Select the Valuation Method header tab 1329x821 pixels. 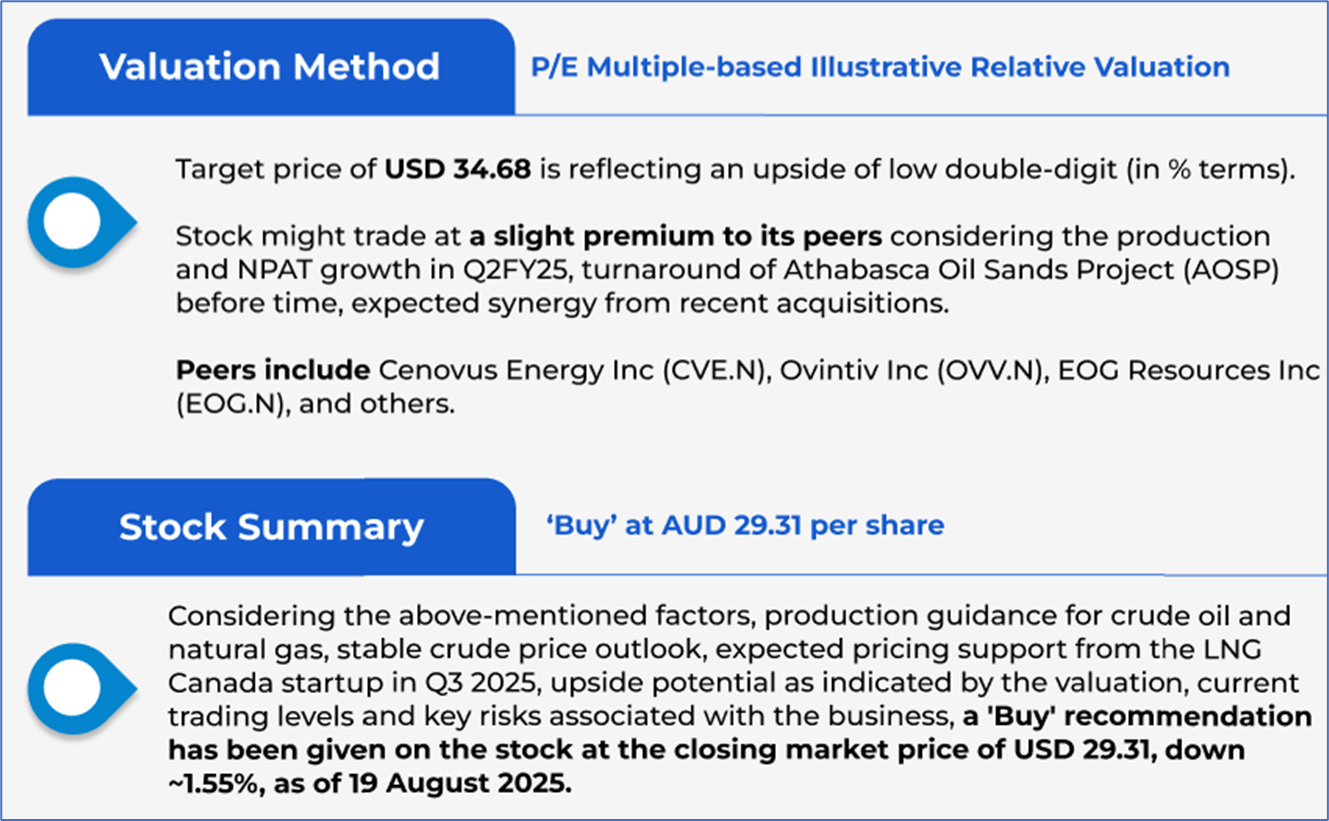[270, 67]
